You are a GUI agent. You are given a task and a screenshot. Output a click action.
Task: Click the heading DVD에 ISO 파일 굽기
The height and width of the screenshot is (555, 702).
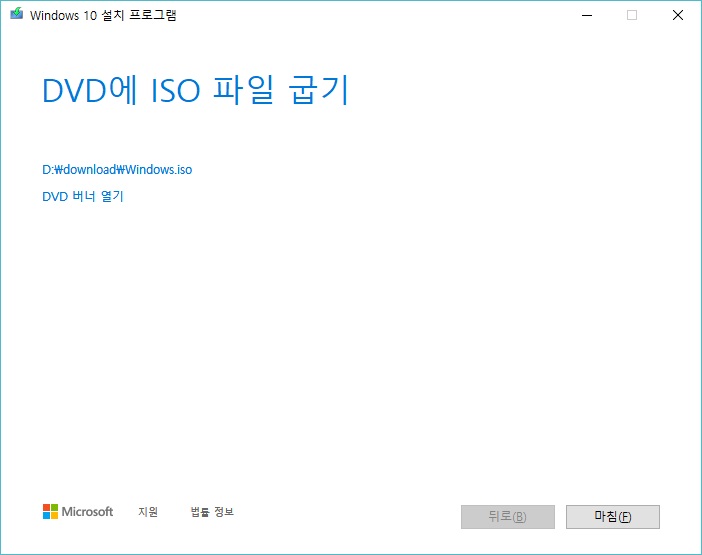tap(196, 90)
